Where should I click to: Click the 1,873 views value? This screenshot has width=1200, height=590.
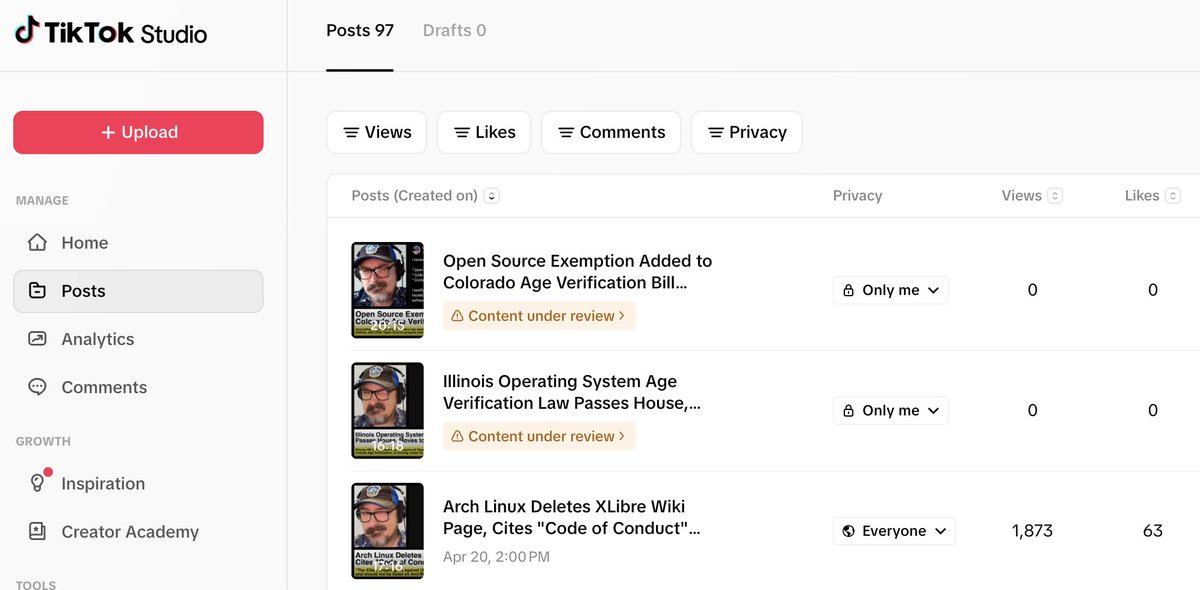[1032, 531]
